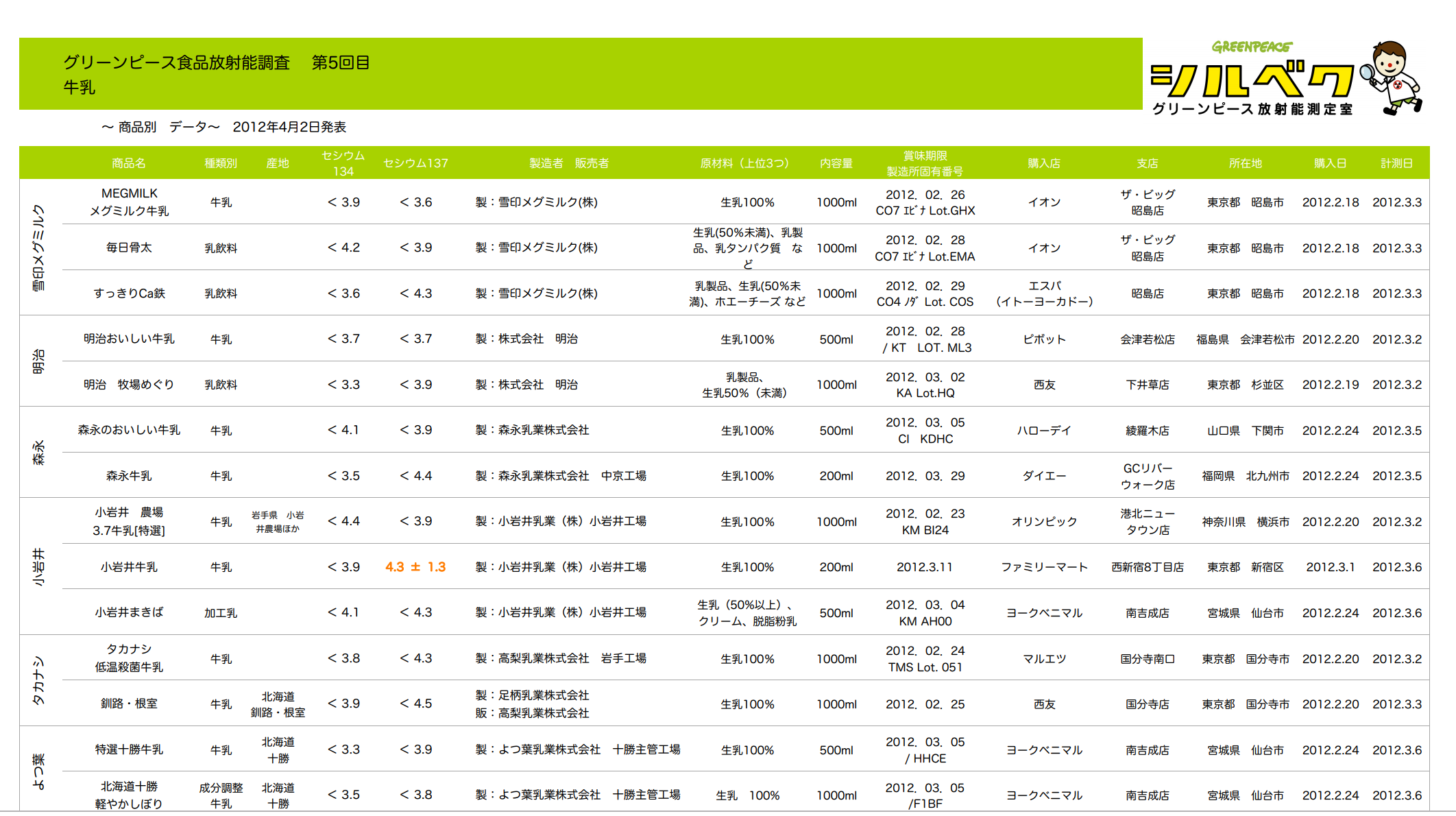
Task: Click the 森永 vertical group label
Action: coord(39,453)
